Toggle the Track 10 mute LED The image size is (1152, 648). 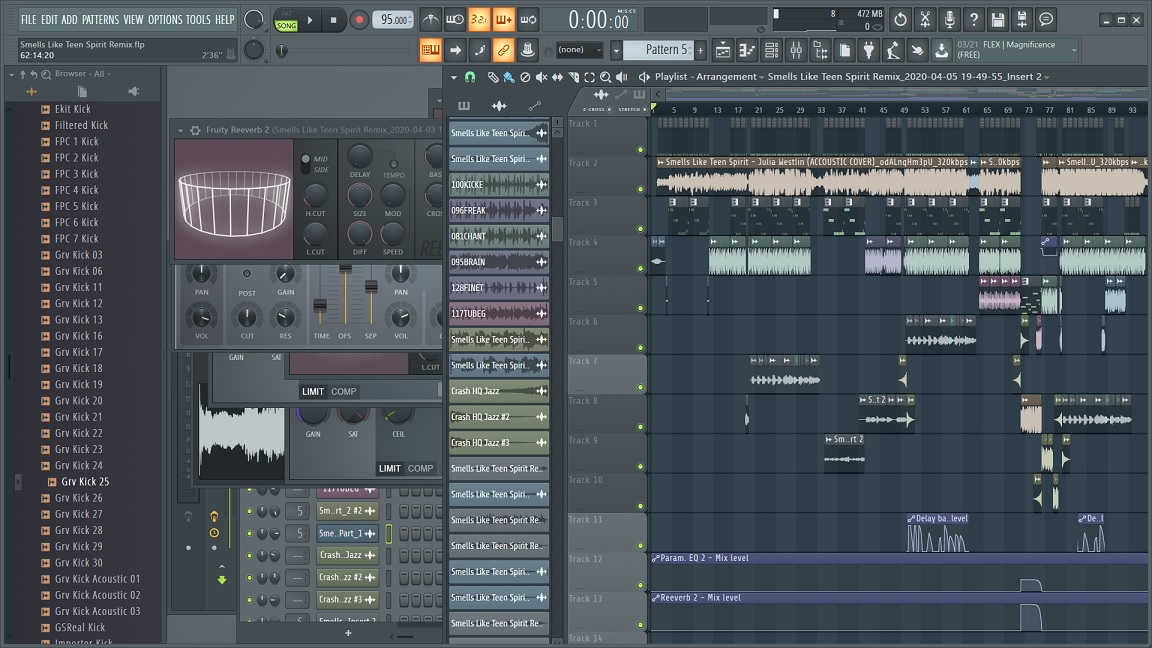[x=640, y=506]
